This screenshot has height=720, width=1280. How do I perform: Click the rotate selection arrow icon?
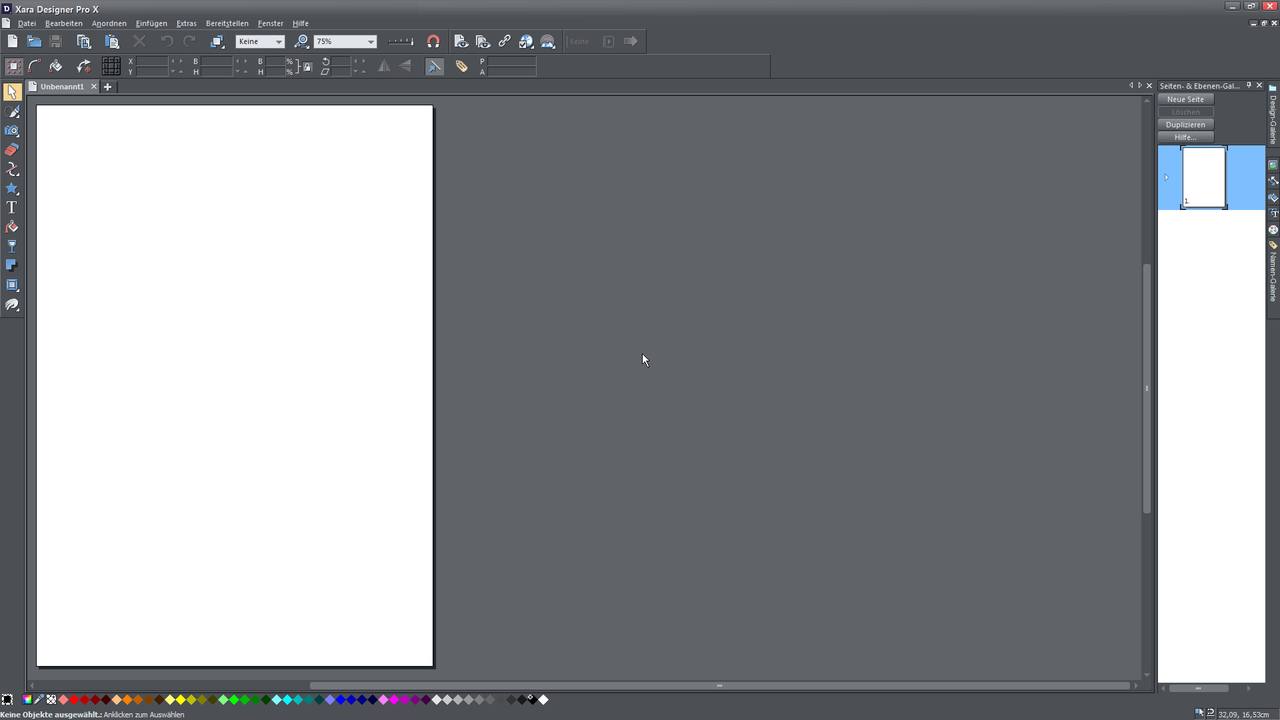[x=84, y=66]
